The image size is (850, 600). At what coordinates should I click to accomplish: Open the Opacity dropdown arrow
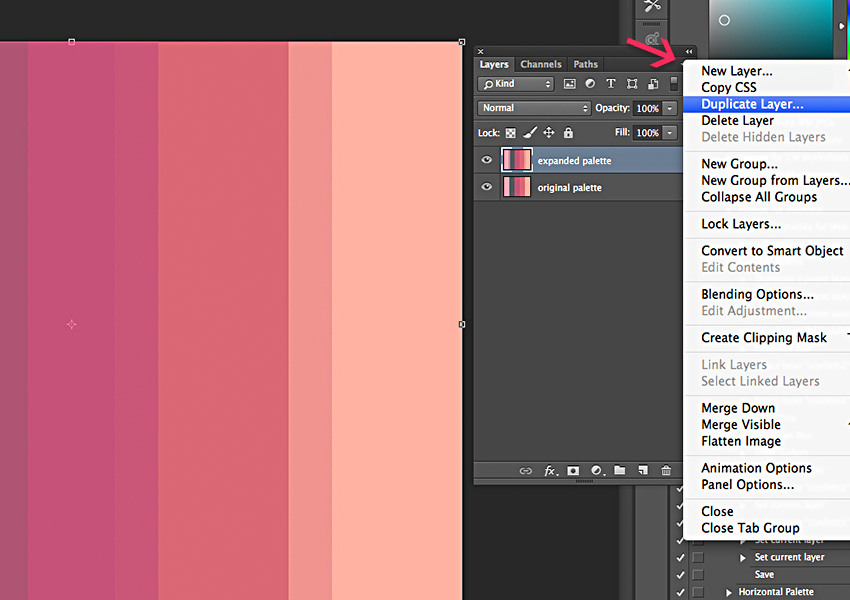668,107
